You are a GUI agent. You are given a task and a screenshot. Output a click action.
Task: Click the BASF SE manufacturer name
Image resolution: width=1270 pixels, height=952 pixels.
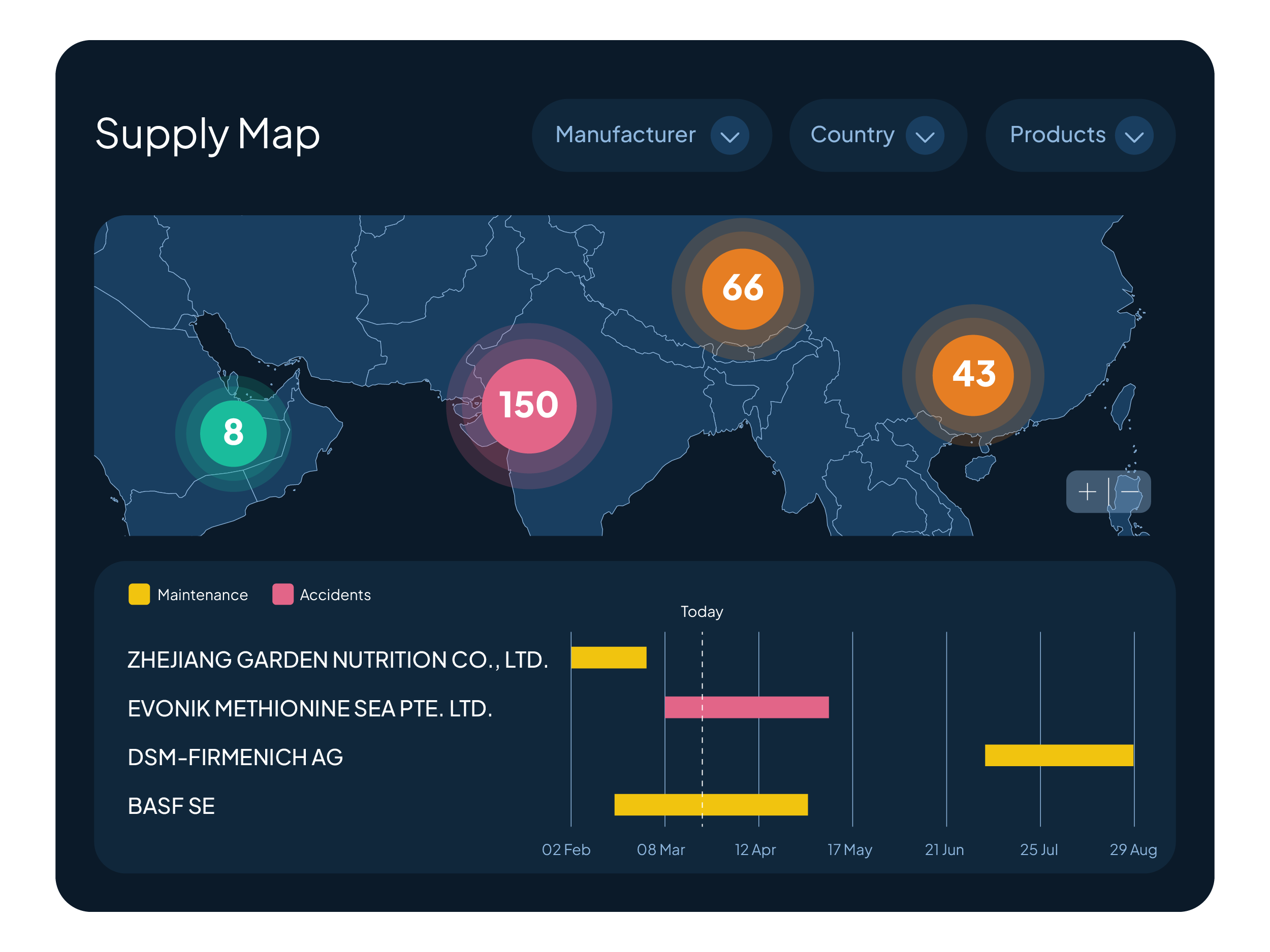click(x=171, y=806)
